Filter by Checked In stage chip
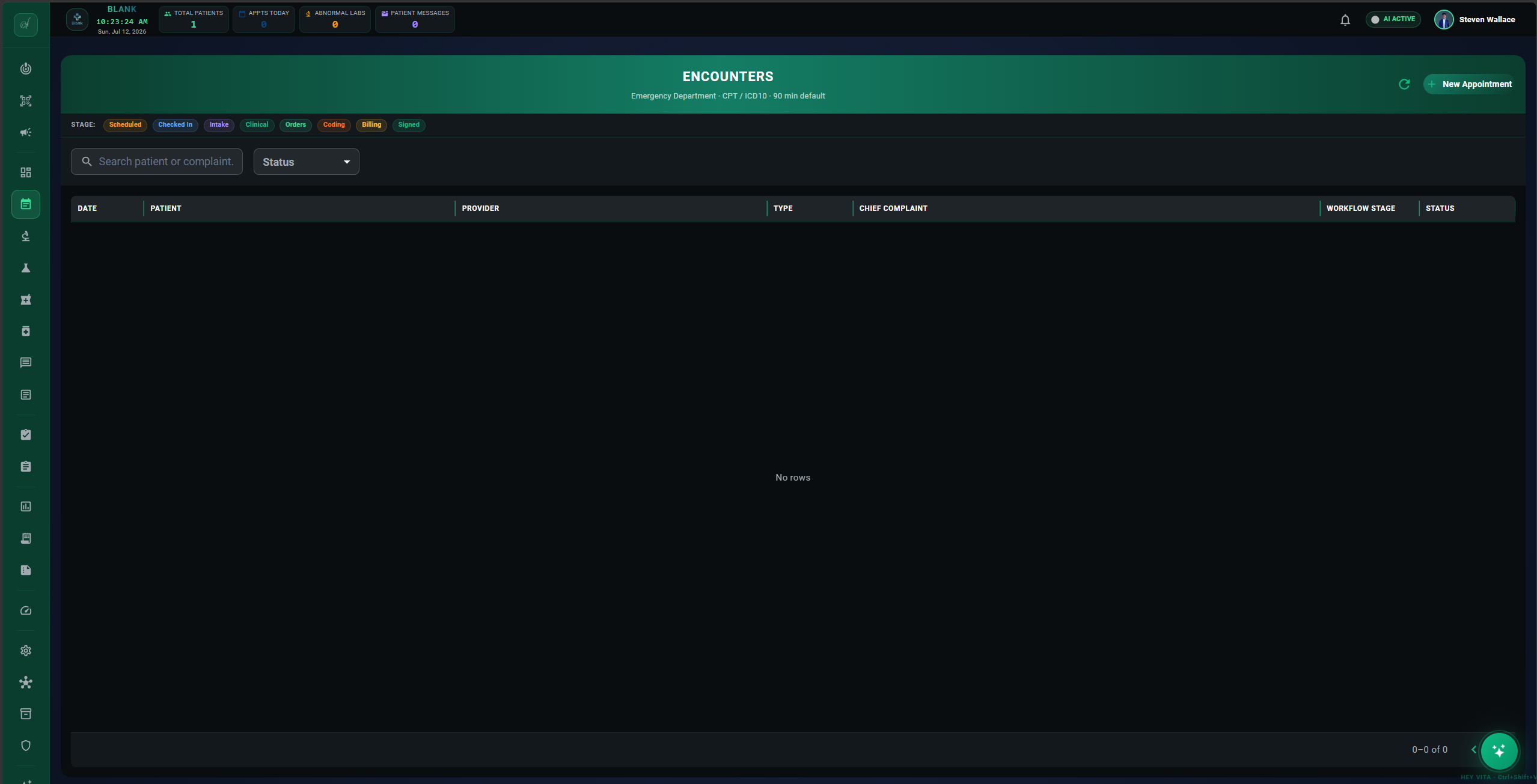The height and width of the screenshot is (784, 1537). coord(175,125)
